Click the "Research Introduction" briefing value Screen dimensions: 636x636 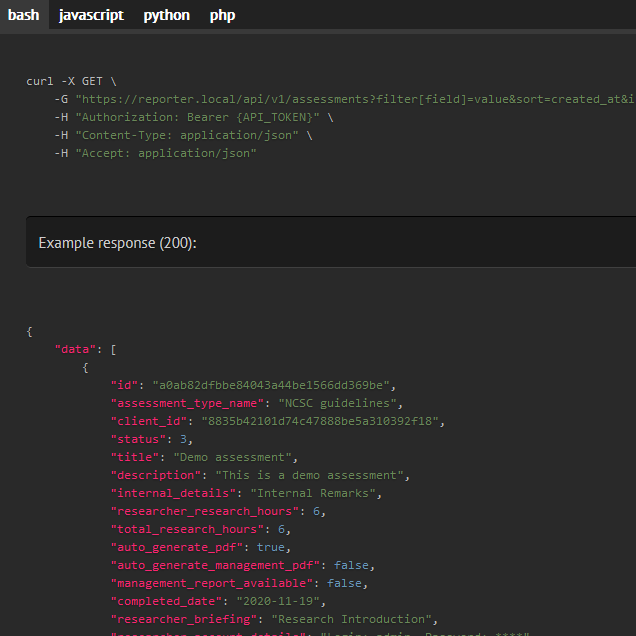[354, 619]
